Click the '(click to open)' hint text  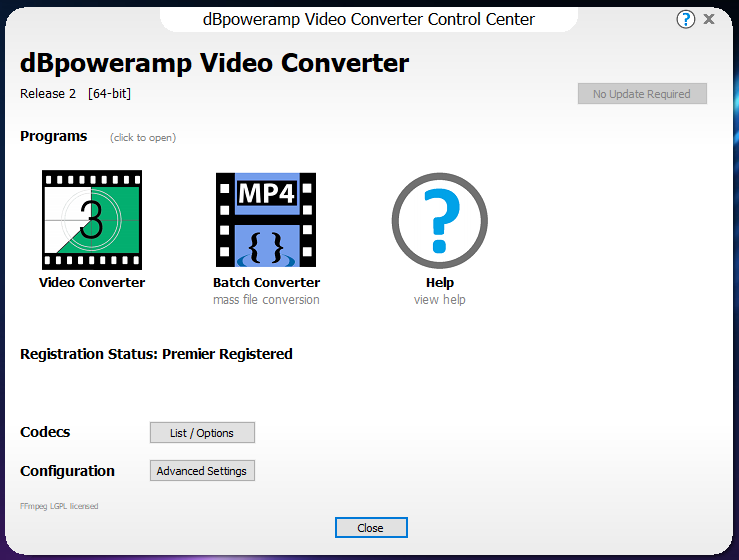click(143, 138)
